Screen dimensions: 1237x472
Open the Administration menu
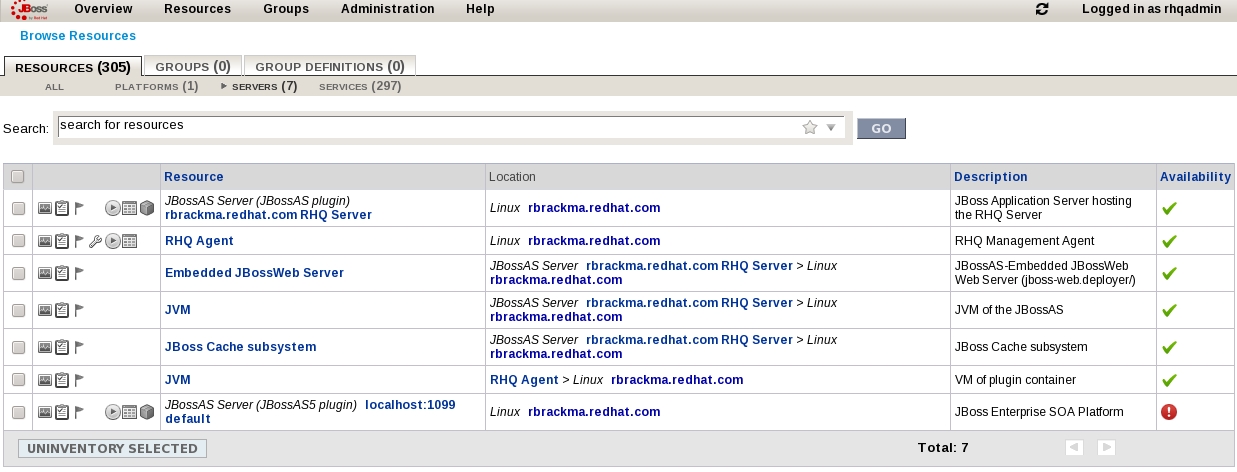pos(388,9)
